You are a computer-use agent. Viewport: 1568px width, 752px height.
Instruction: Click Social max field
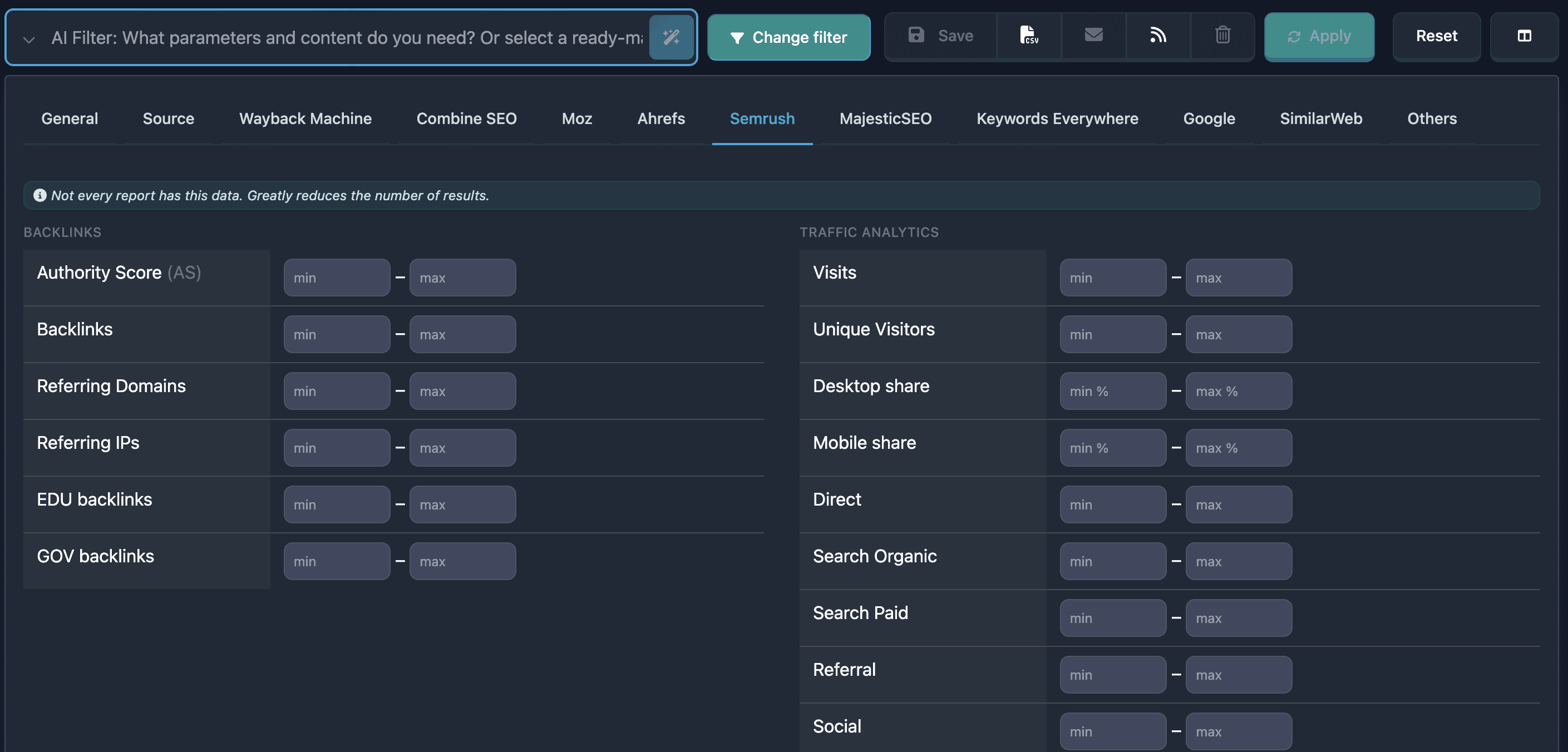pyautogui.click(x=1239, y=731)
